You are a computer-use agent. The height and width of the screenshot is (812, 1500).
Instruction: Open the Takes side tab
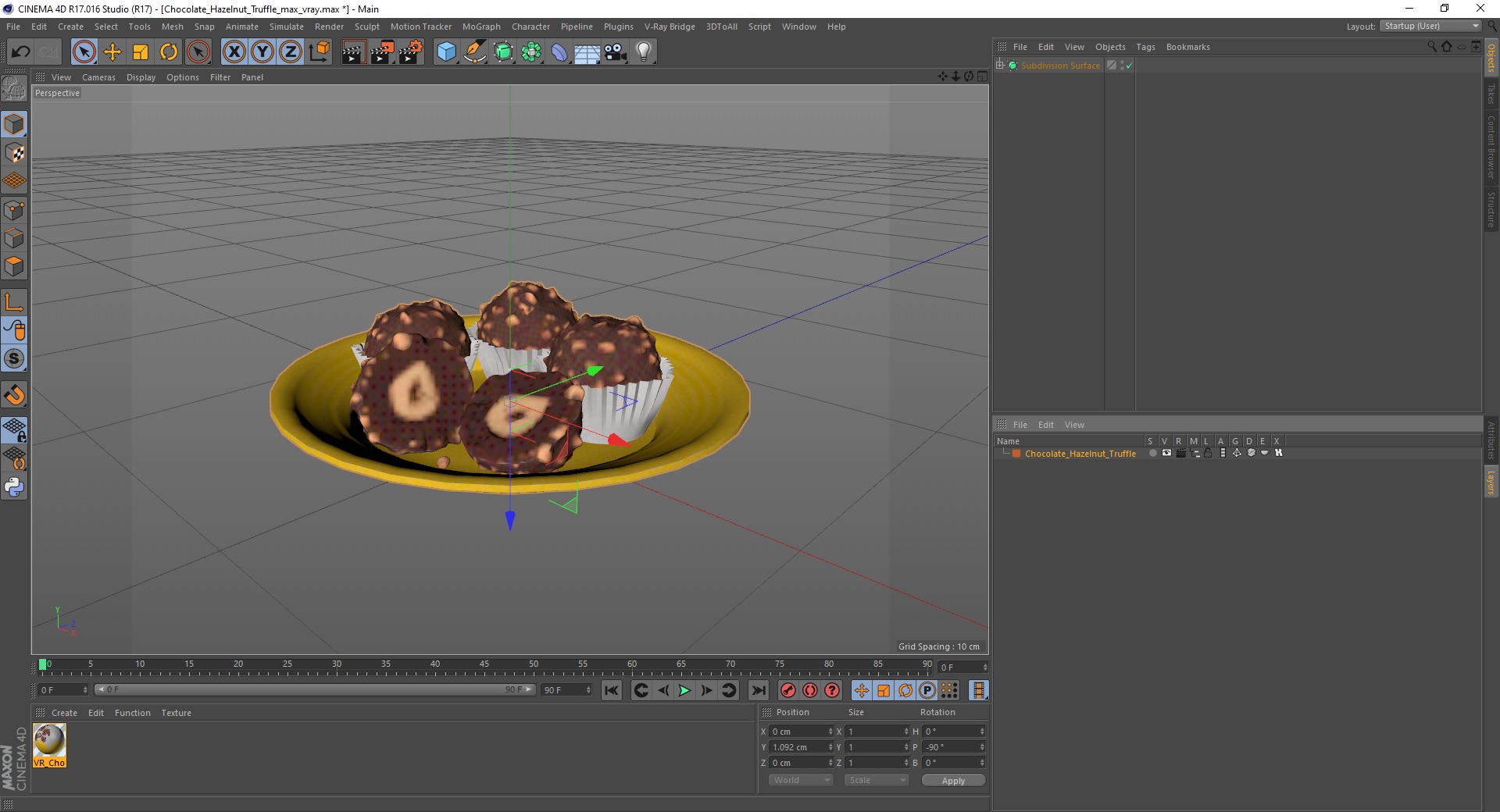tap(1491, 94)
